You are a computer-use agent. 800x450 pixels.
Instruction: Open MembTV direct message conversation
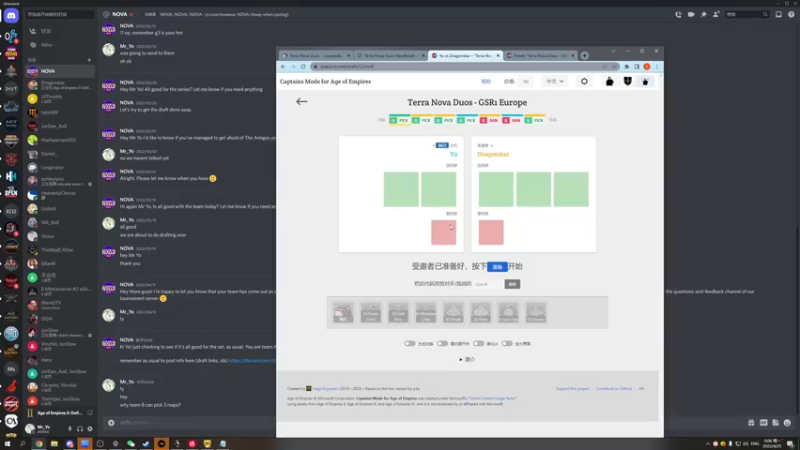[x=60, y=305]
